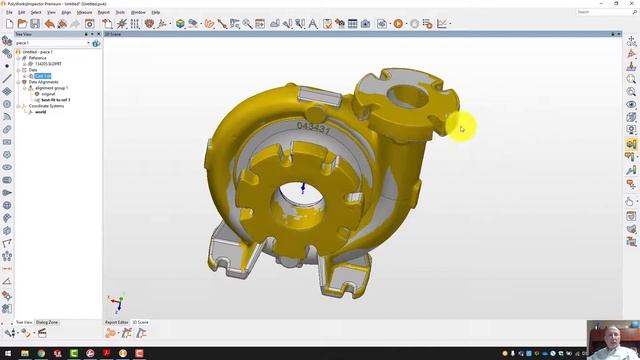Select the line feature tool in left sidebar

coord(7,78)
